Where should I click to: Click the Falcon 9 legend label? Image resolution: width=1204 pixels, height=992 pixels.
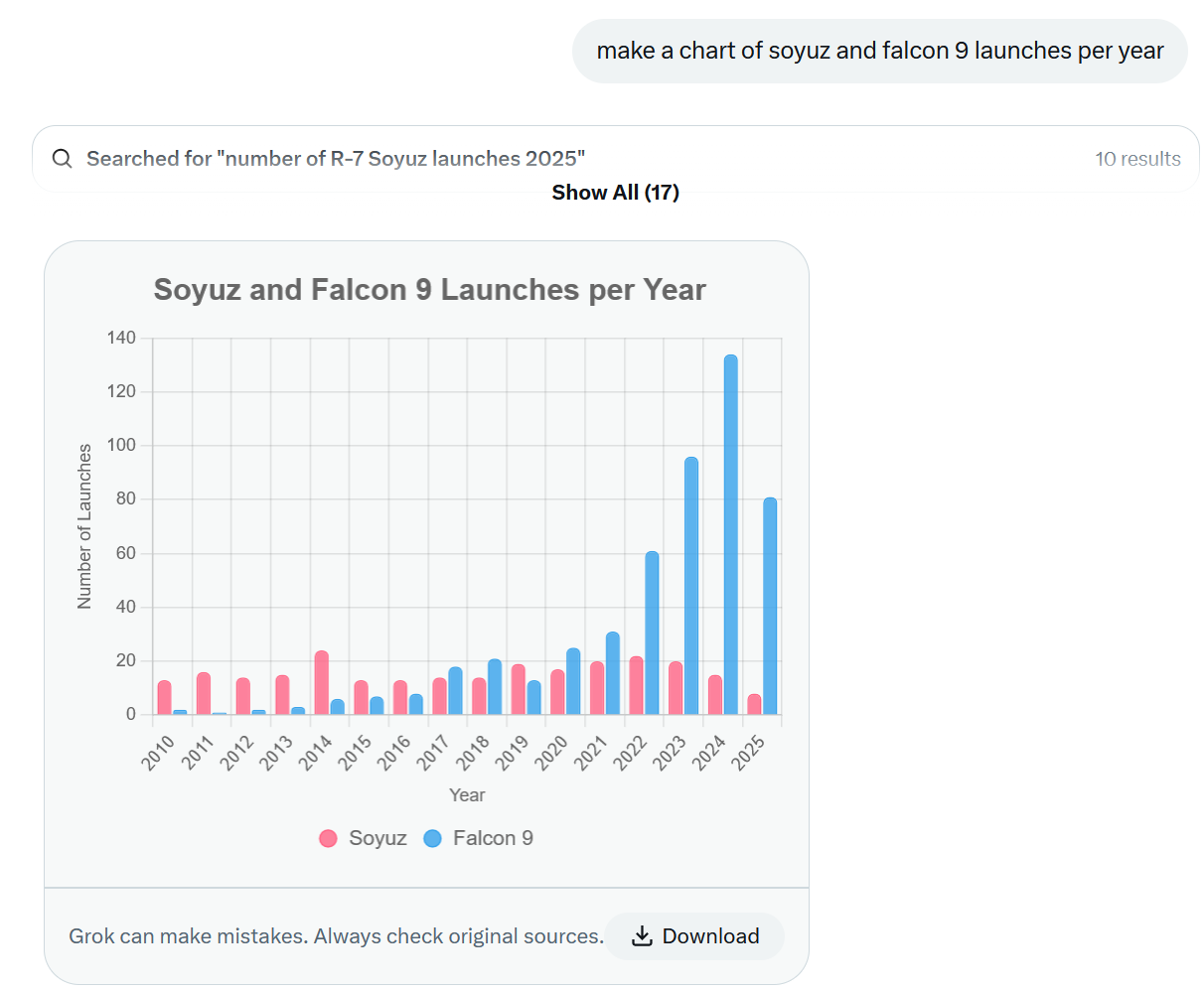tap(493, 838)
